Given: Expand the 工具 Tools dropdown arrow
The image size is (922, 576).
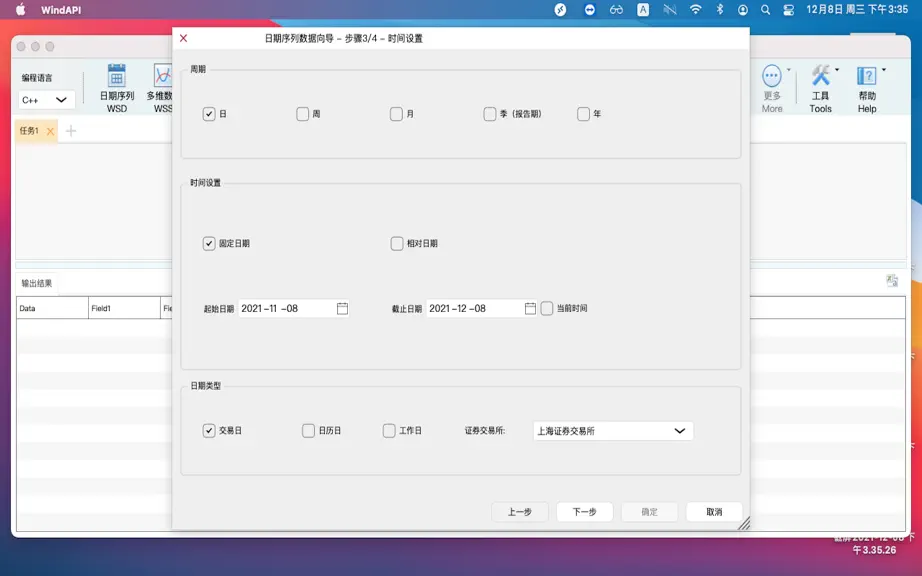Looking at the screenshot, I should (837, 70).
